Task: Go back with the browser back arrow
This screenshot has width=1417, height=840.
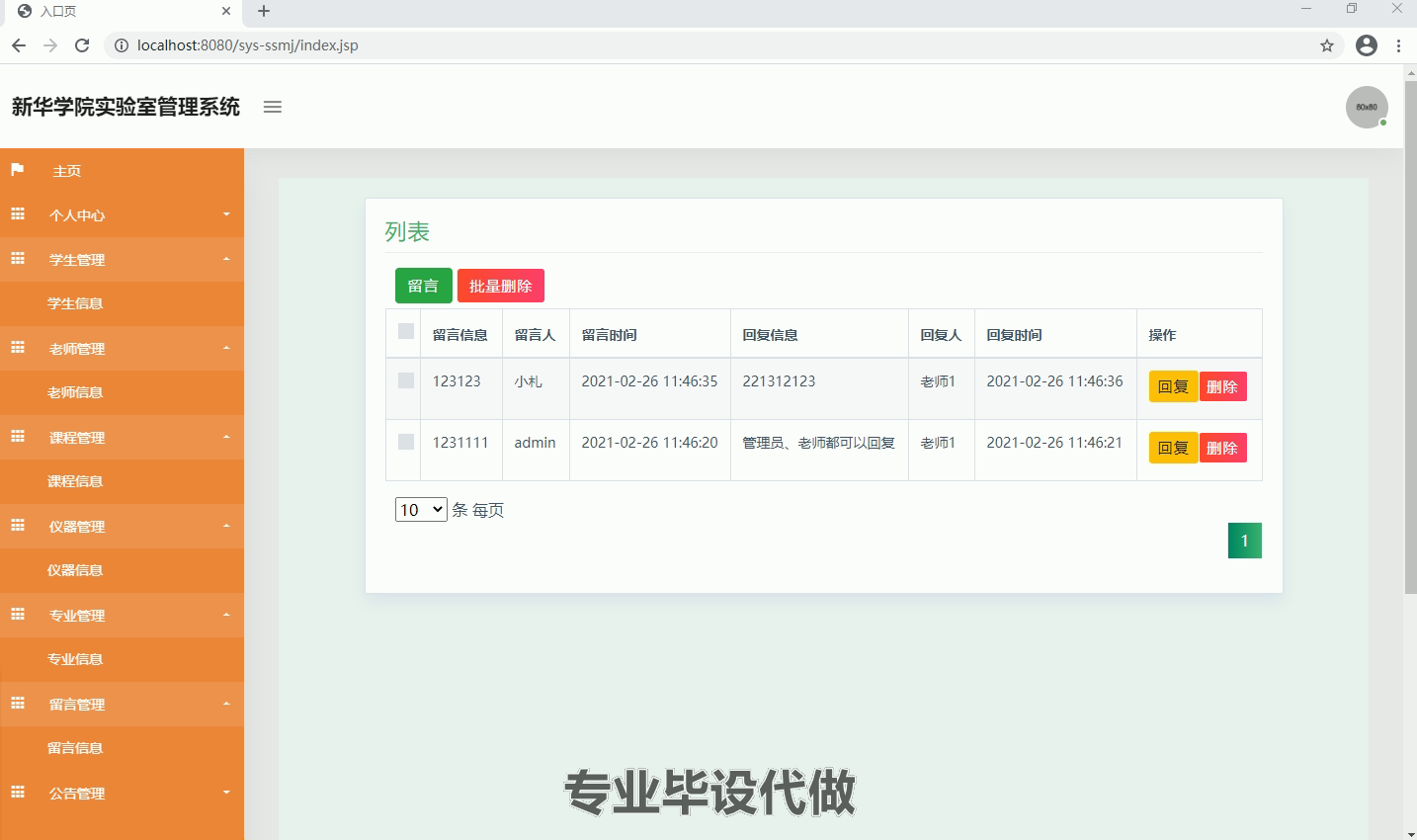Action: [x=19, y=45]
